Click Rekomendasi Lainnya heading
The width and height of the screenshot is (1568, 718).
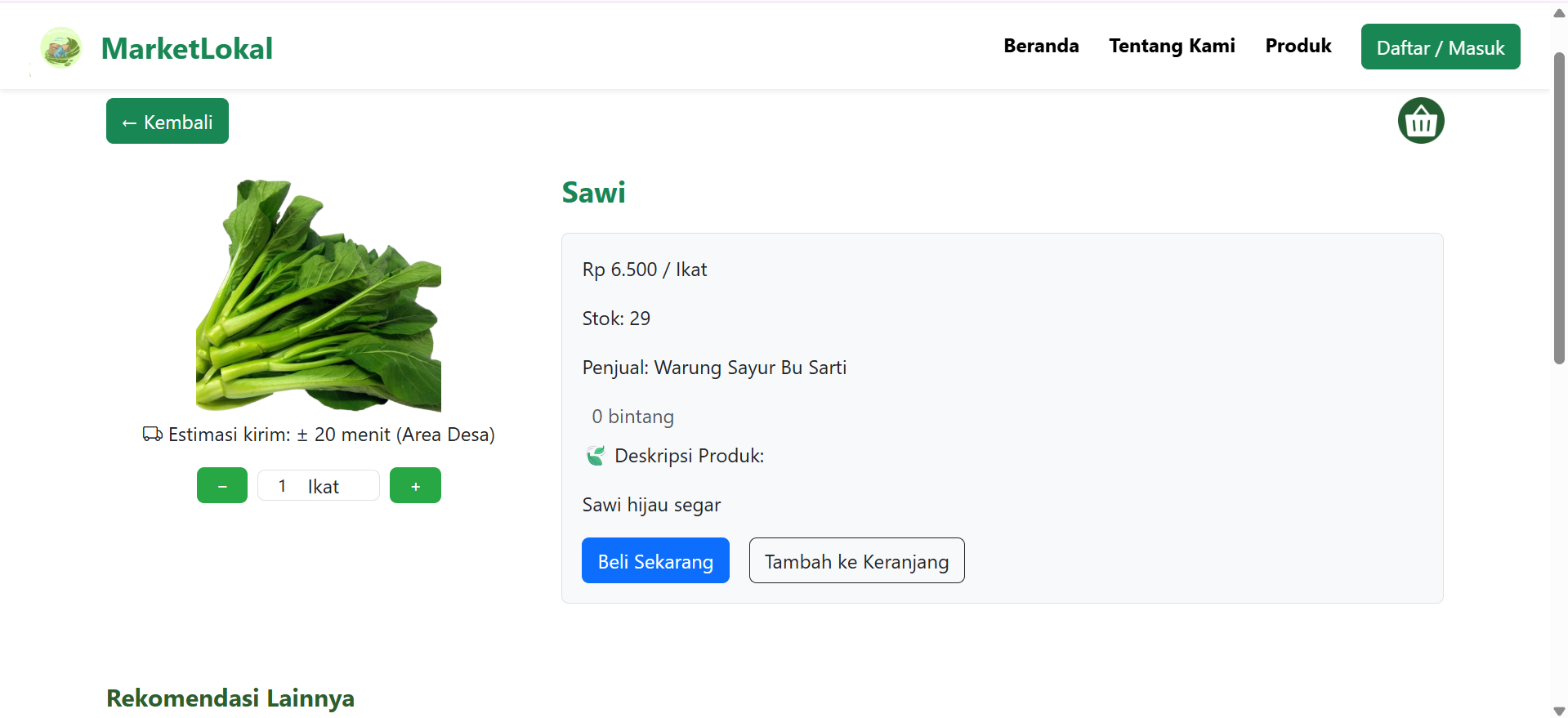click(230, 698)
